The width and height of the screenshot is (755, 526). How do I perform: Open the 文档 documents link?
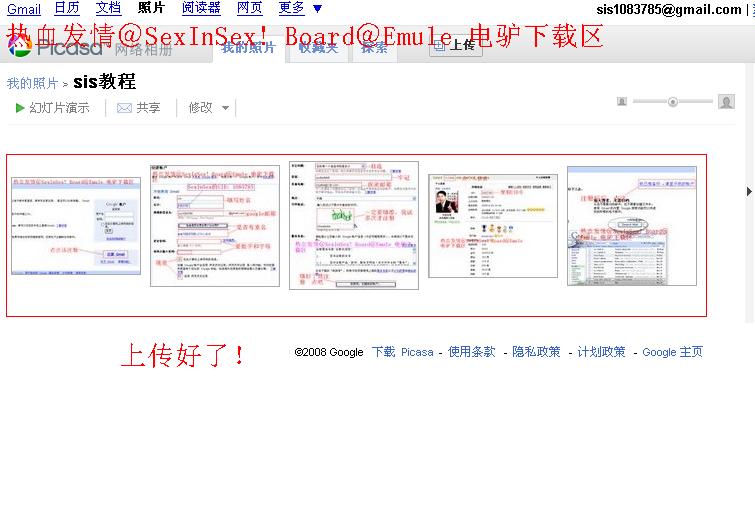coord(108,8)
